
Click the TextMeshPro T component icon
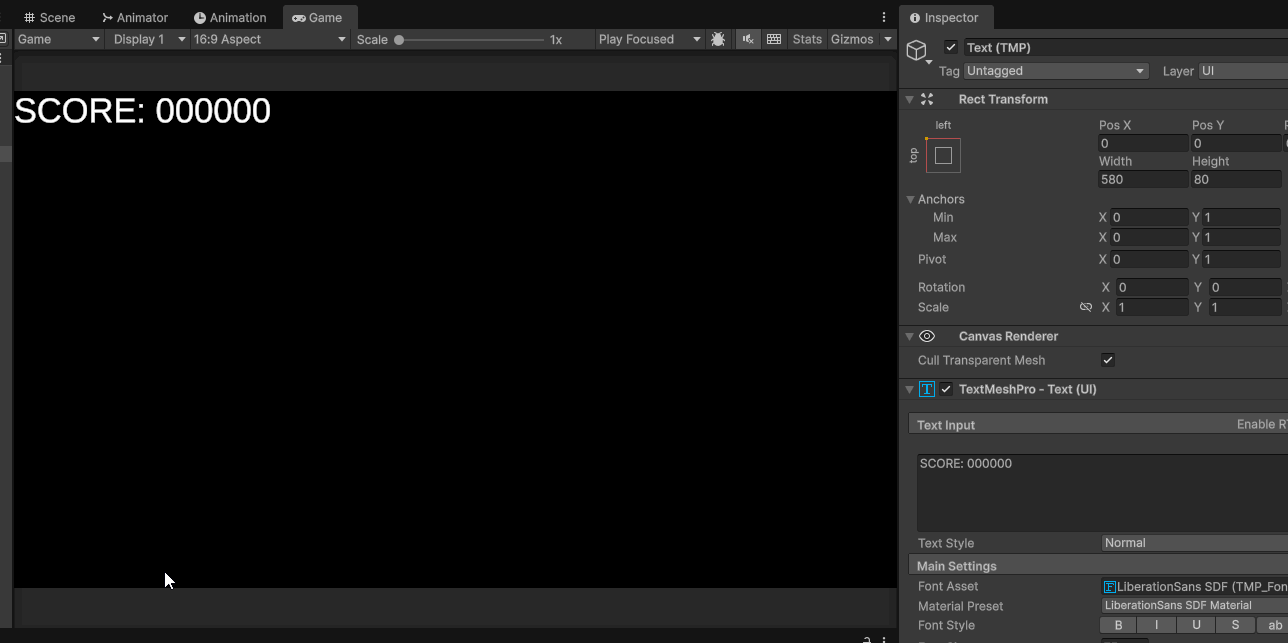(927, 389)
